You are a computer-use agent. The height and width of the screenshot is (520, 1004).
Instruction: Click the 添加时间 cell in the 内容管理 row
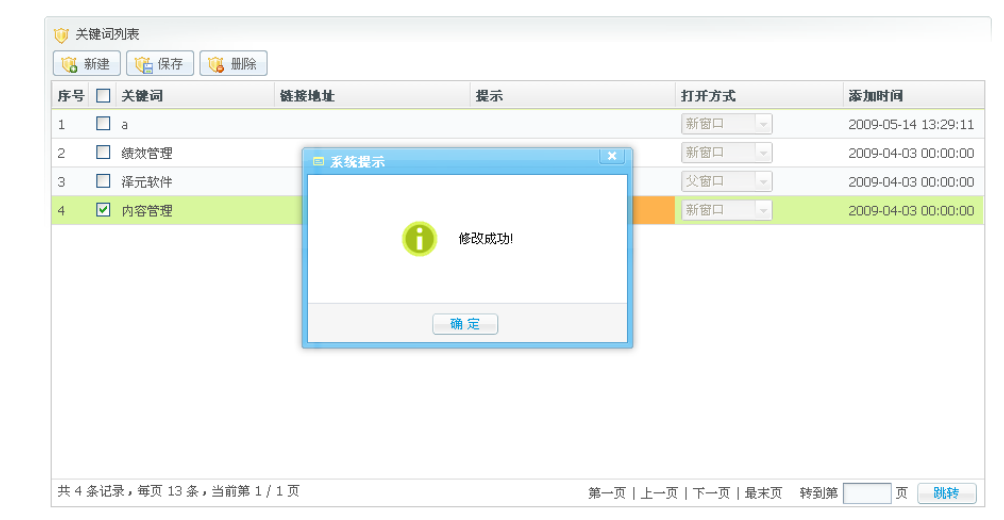click(911, 211)
